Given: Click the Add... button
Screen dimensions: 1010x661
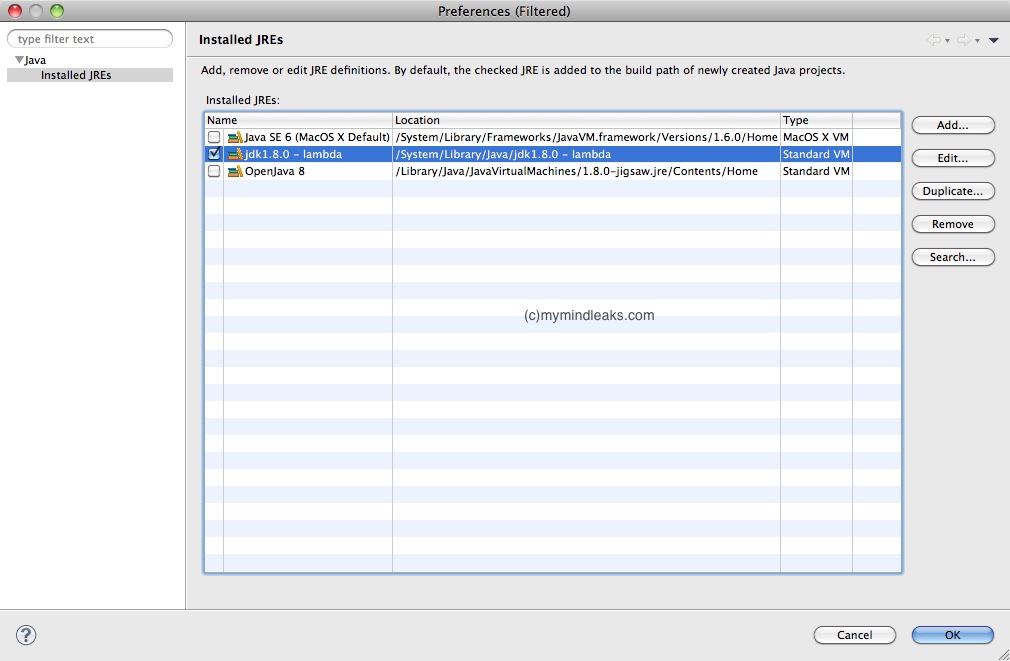Looking at the screenshot, I should pos(953,125).
